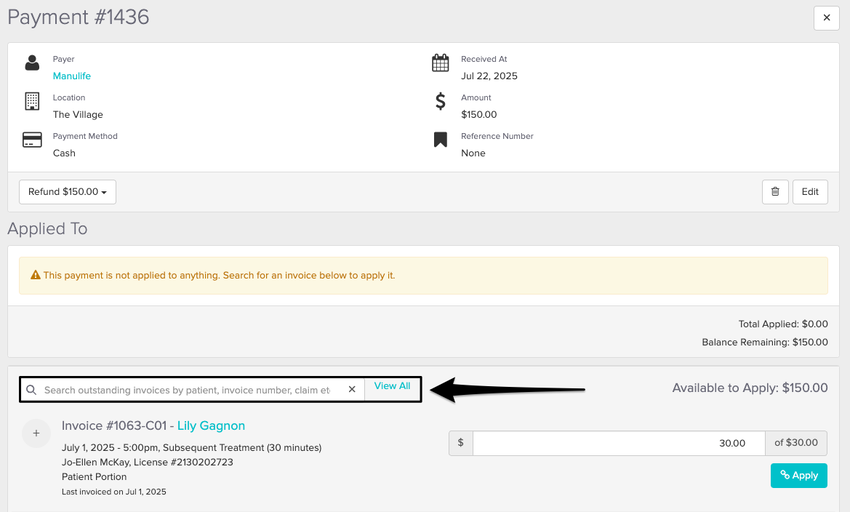Click Invoice #1063-C01 title text

pos(114,426)
